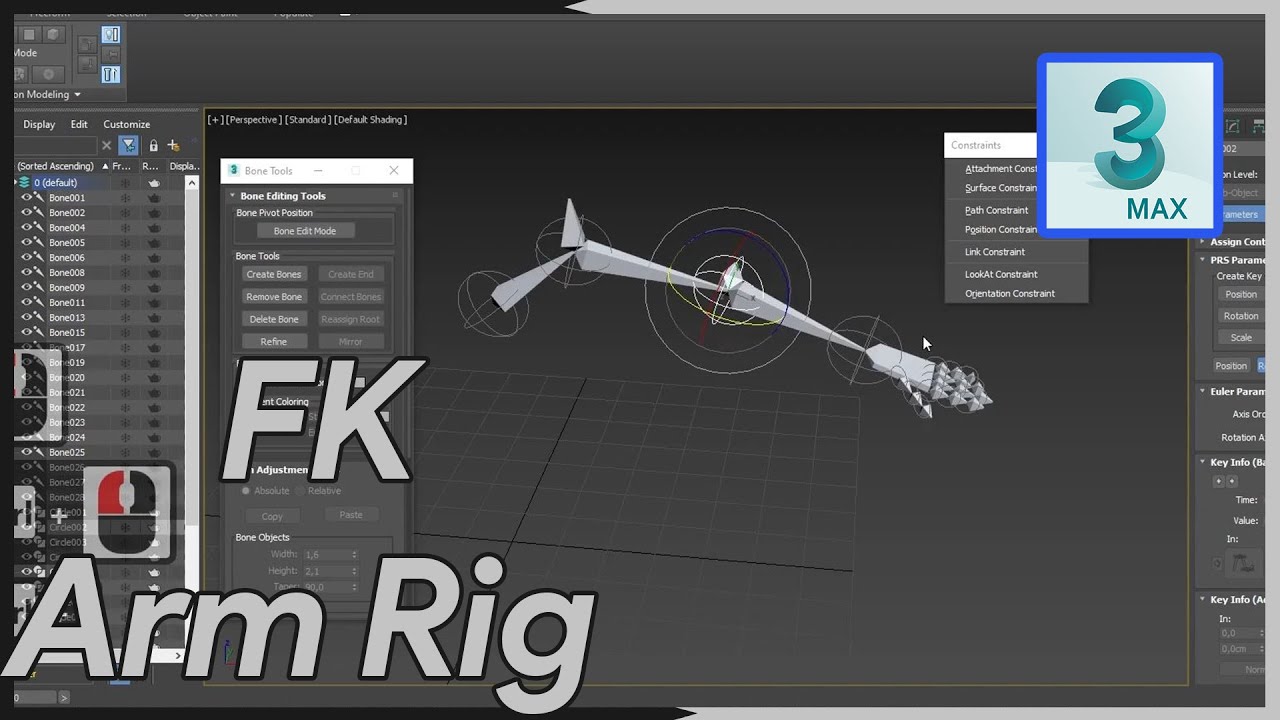Select the Relative radio button
This screenshot has width=1280, height=720.
(301, 491)
